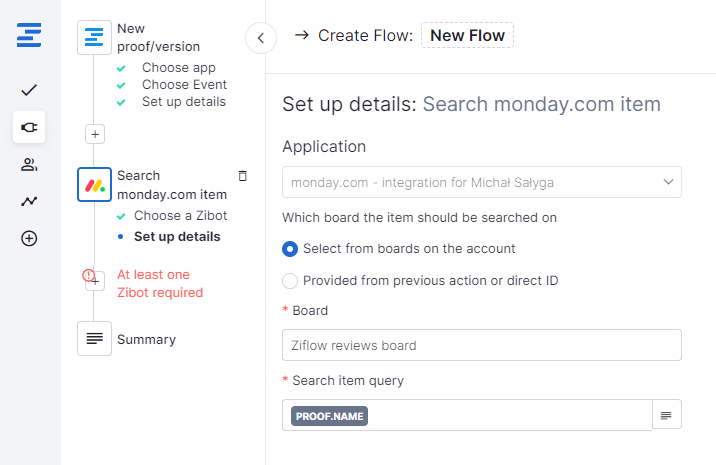The image size is (716, 465).
Task: Open the people icon in sidebar
Action: 29,164
